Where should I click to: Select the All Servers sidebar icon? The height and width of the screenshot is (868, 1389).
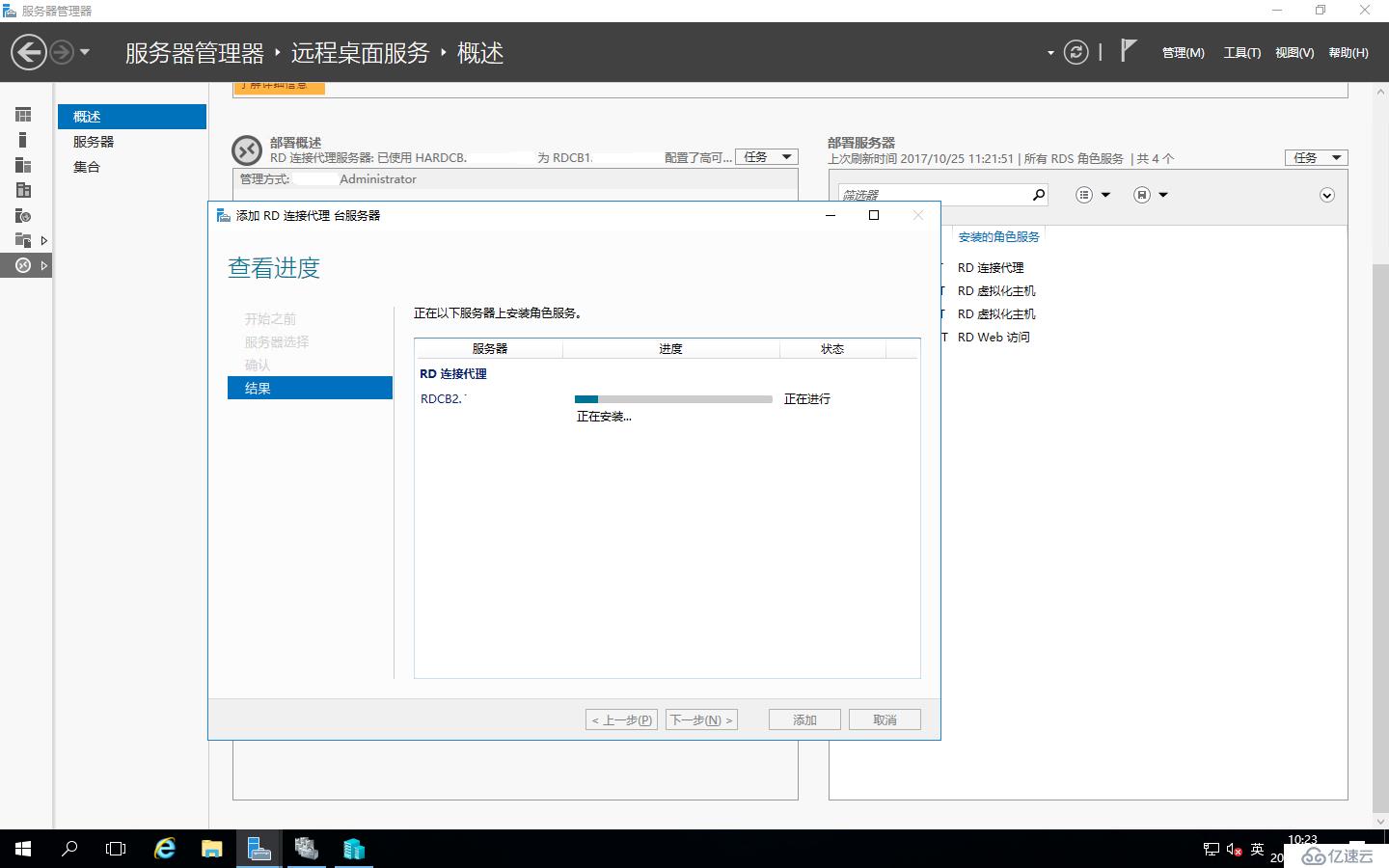[23, 165]
